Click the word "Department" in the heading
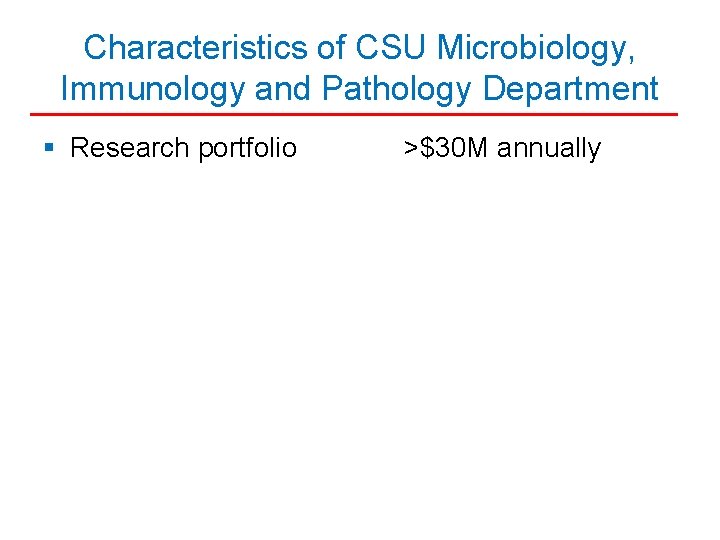720x540 pixels. pos(570,90)
